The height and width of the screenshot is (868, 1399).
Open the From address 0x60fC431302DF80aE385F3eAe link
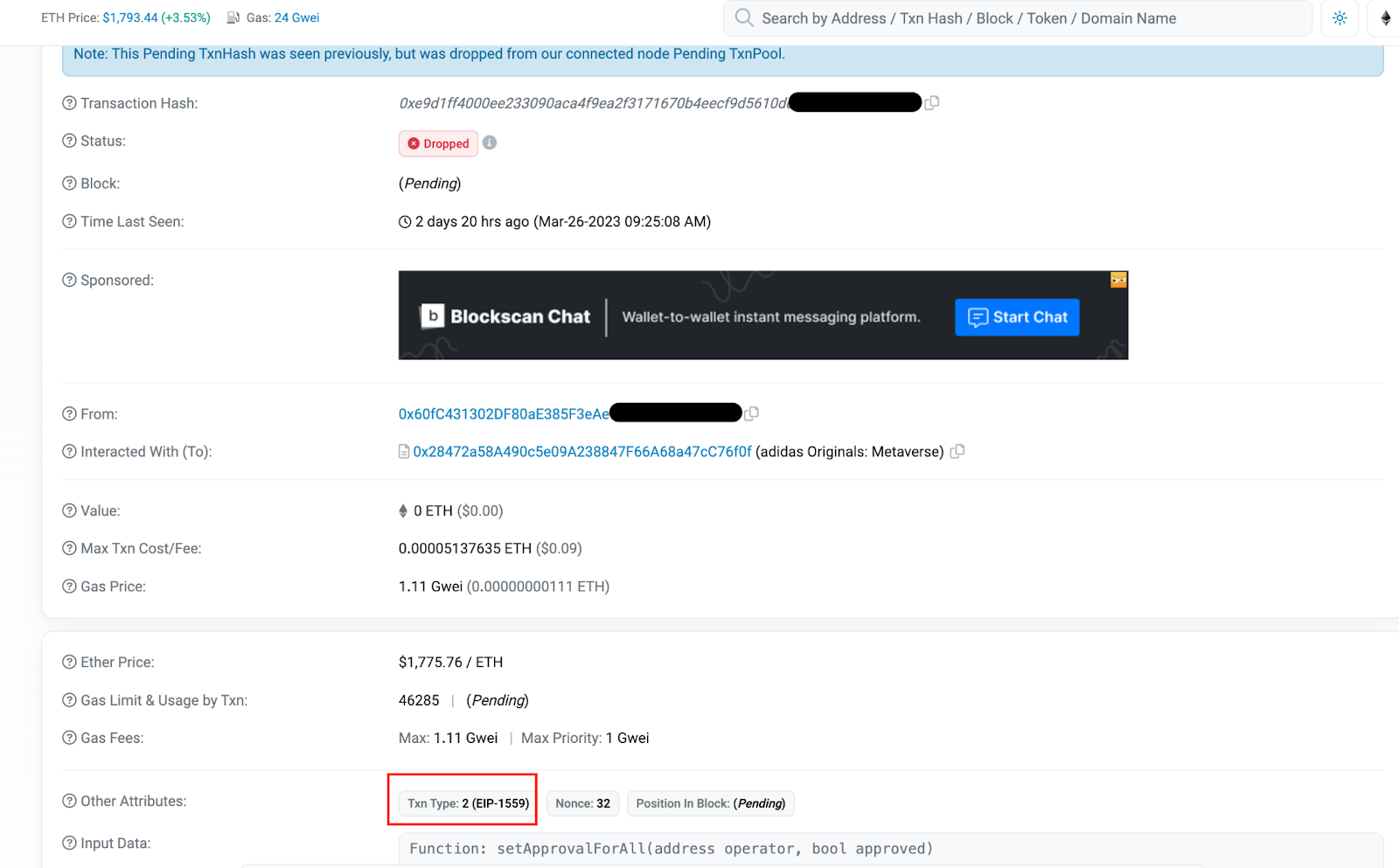504,414
